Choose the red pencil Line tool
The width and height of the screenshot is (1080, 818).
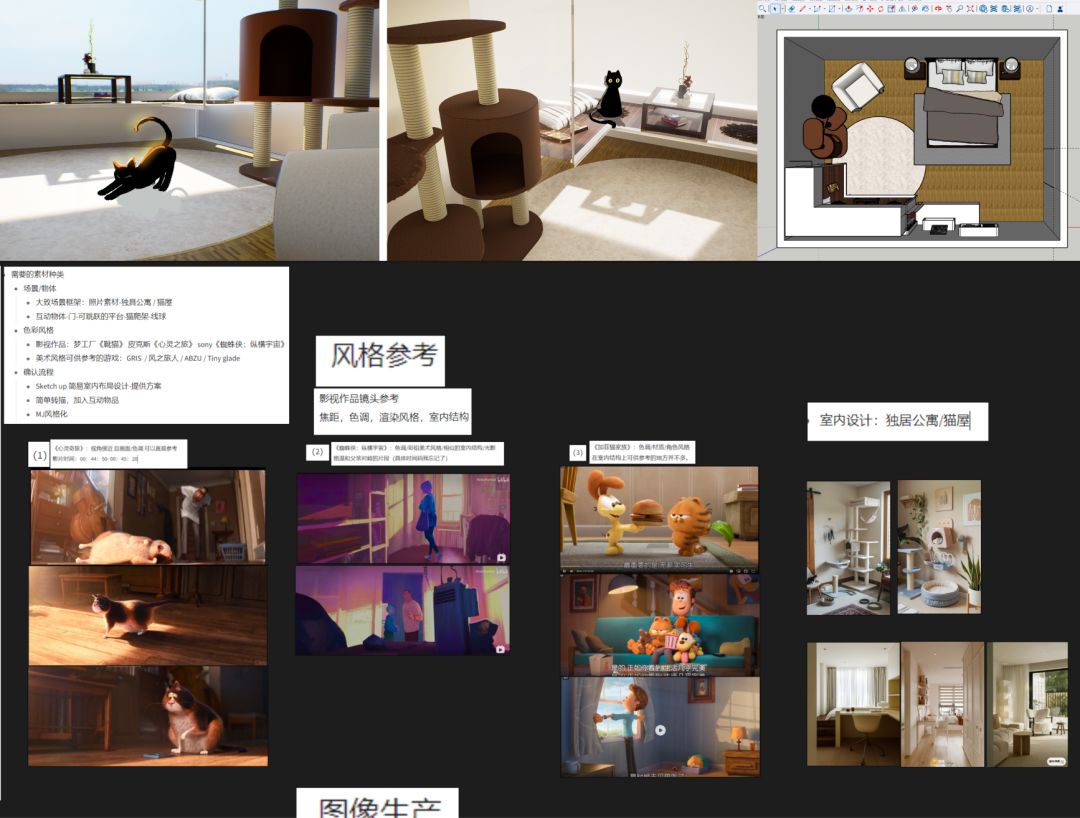[x=802, y=9]
